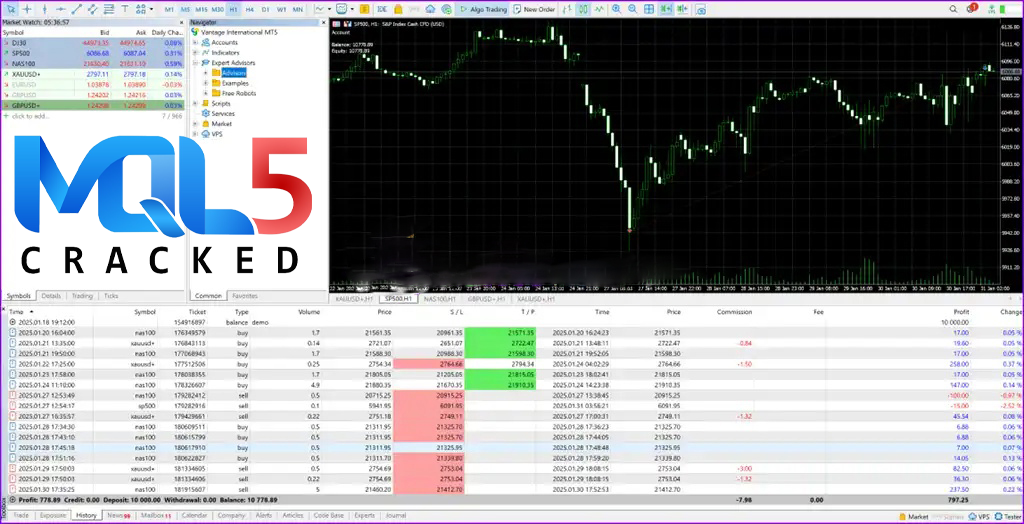This screenshot has height=524, width=1024.
Task: Open the Symbols tab
Action: click(18, 296)
